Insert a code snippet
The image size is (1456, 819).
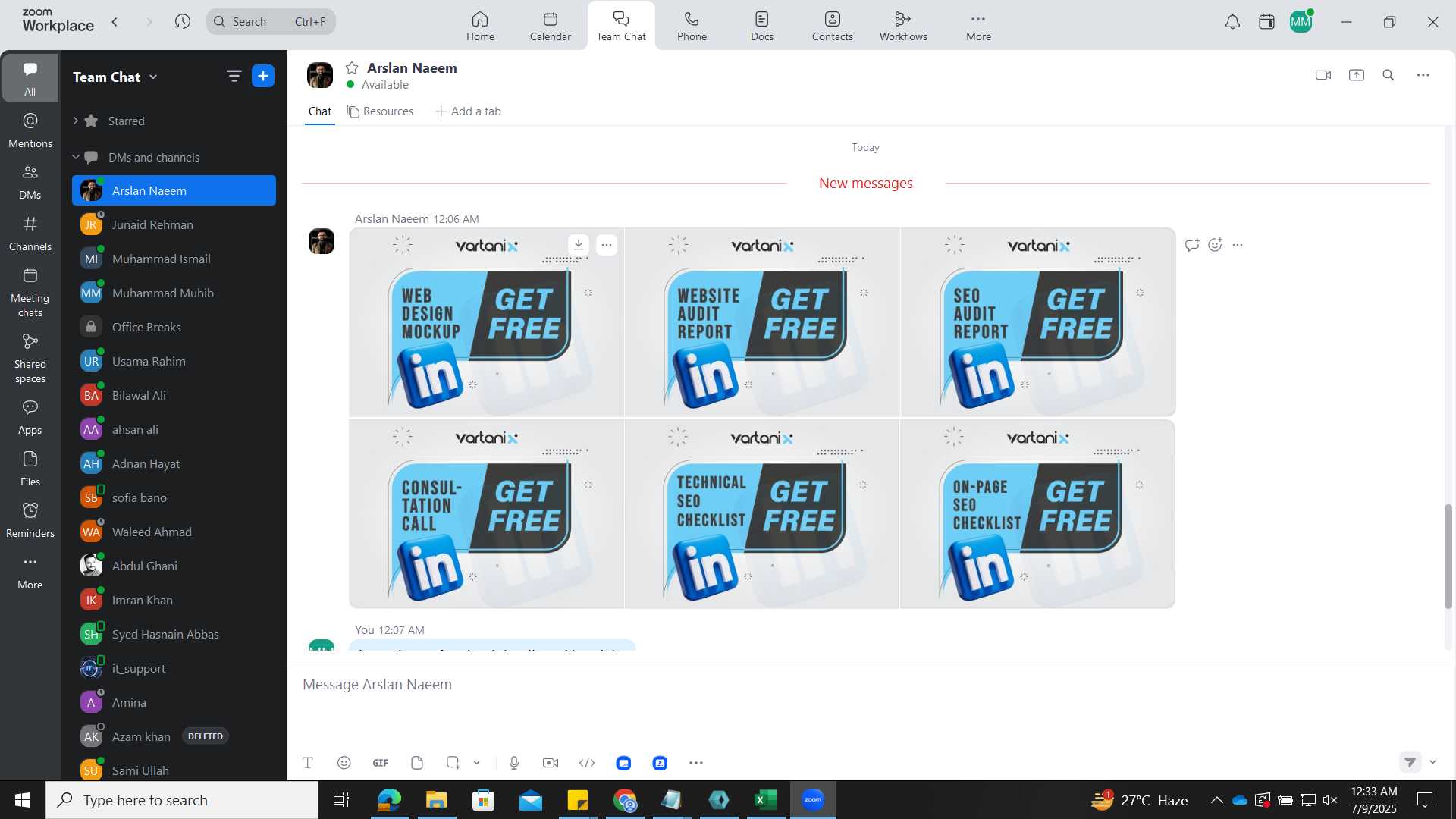[x=587, y=763]
